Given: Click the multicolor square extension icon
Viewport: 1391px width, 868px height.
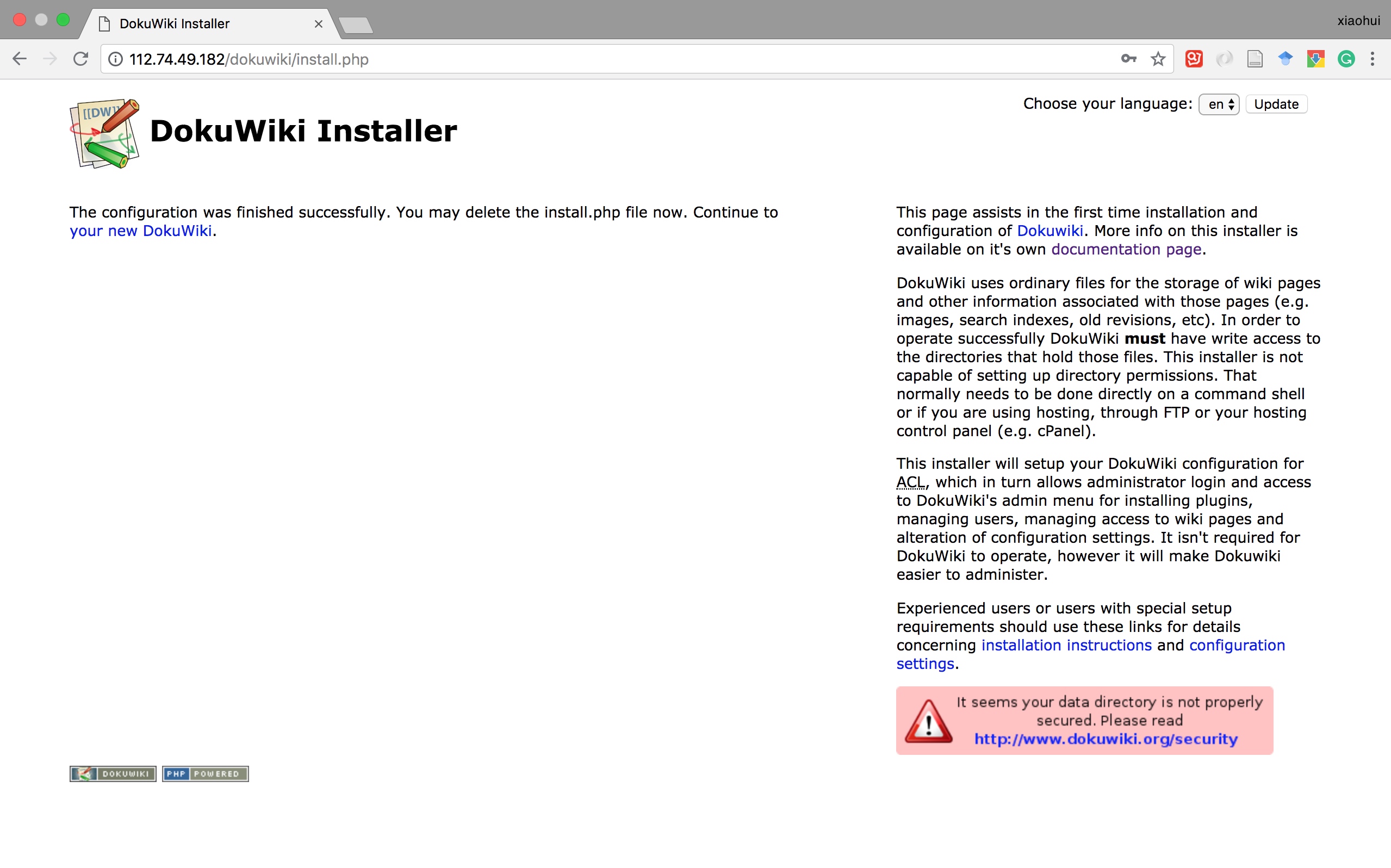Looking at the screenshot, I should pos(1315,59).
